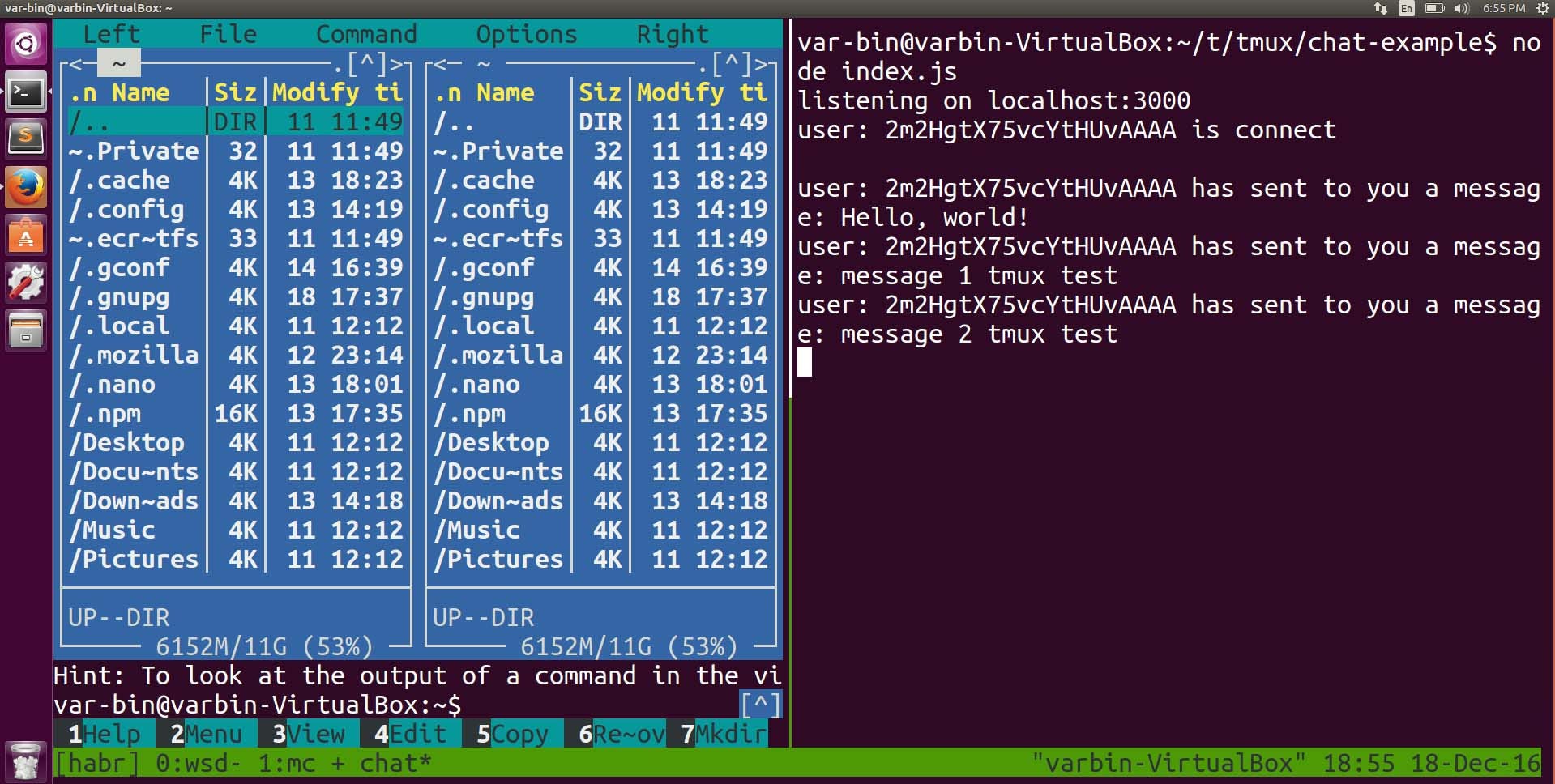This screenshot has height=784, width=1555.
Task: Open the Terminal icon in the launcher
Action: 26,92
